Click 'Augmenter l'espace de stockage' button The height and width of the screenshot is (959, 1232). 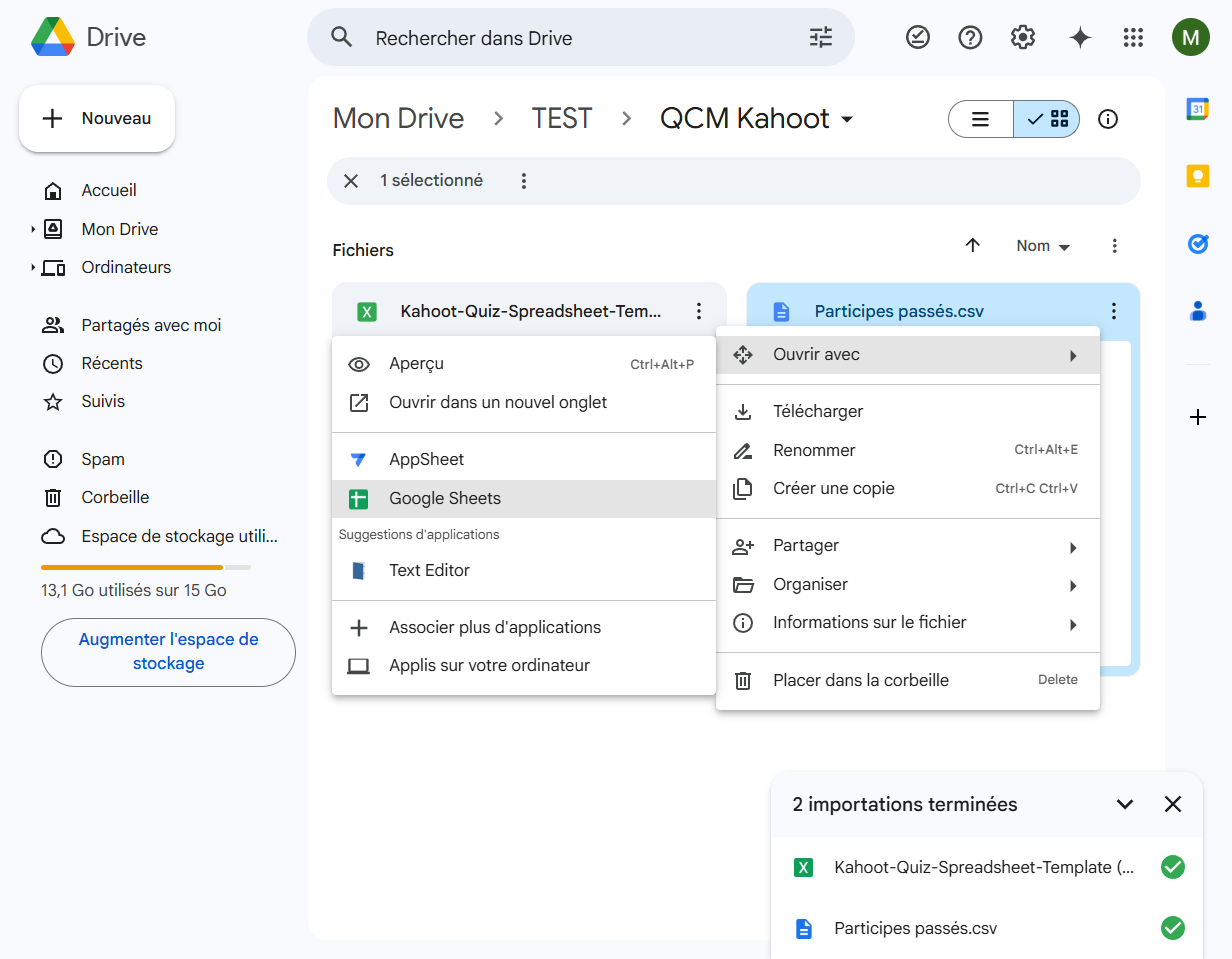(x=168, y=652)
